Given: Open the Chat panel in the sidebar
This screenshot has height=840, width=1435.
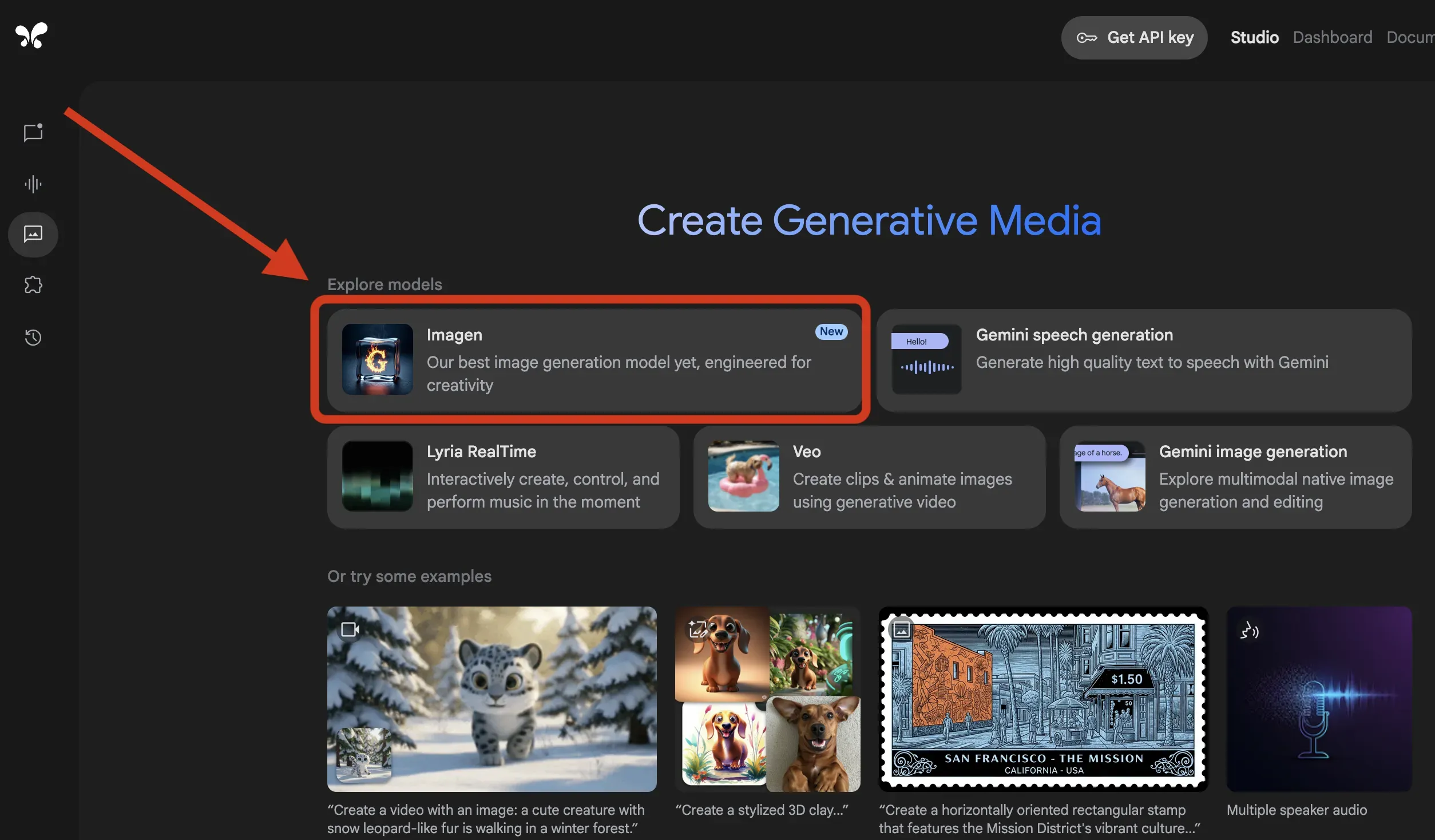Looking at the screenshot, I should [x=33, y=133].
